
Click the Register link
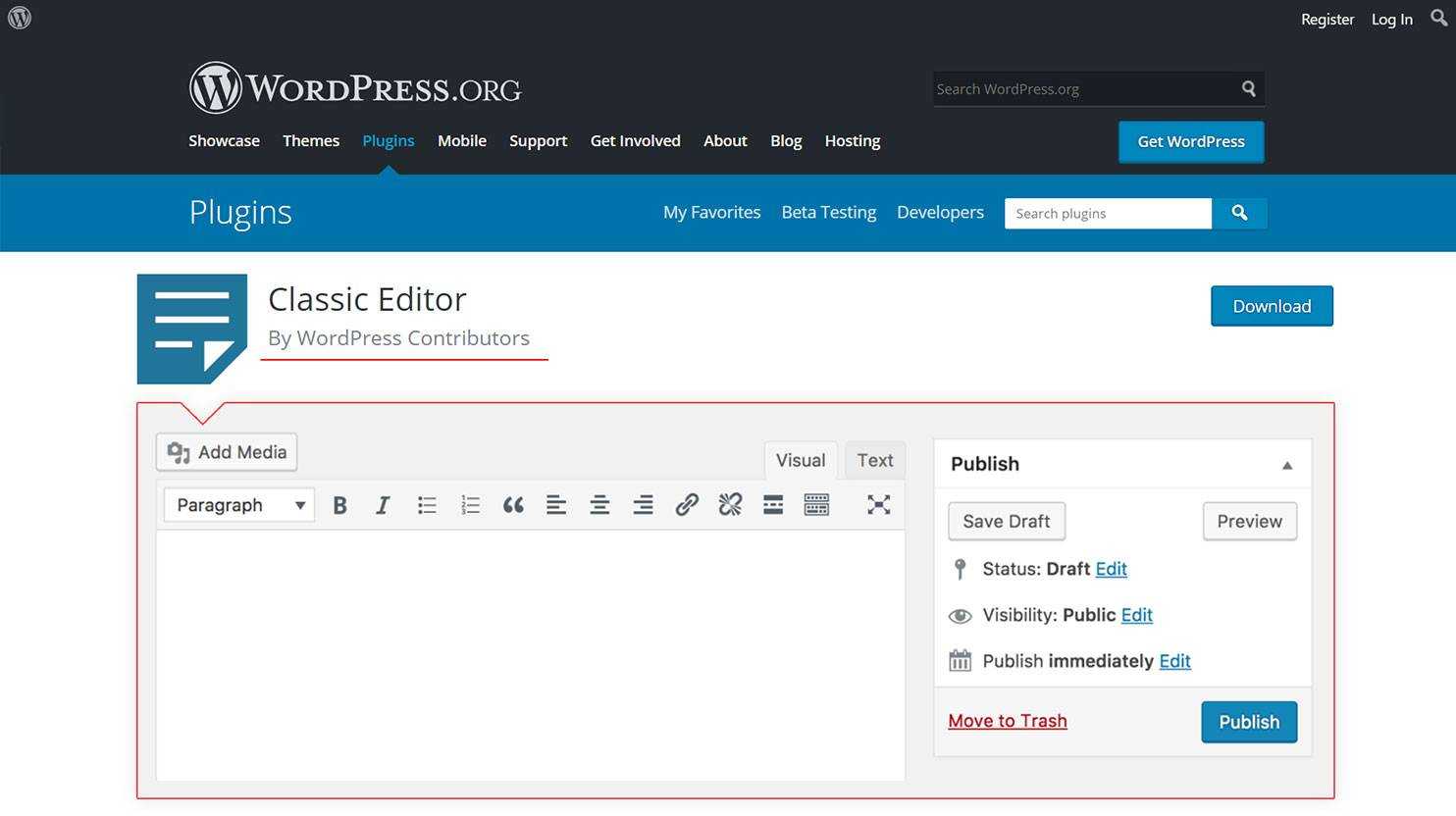pos(1327,19)
